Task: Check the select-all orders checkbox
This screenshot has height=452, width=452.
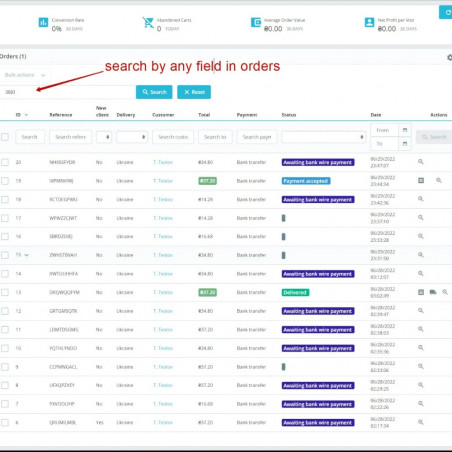Action: pyautogui.click(x=5, y=137)
